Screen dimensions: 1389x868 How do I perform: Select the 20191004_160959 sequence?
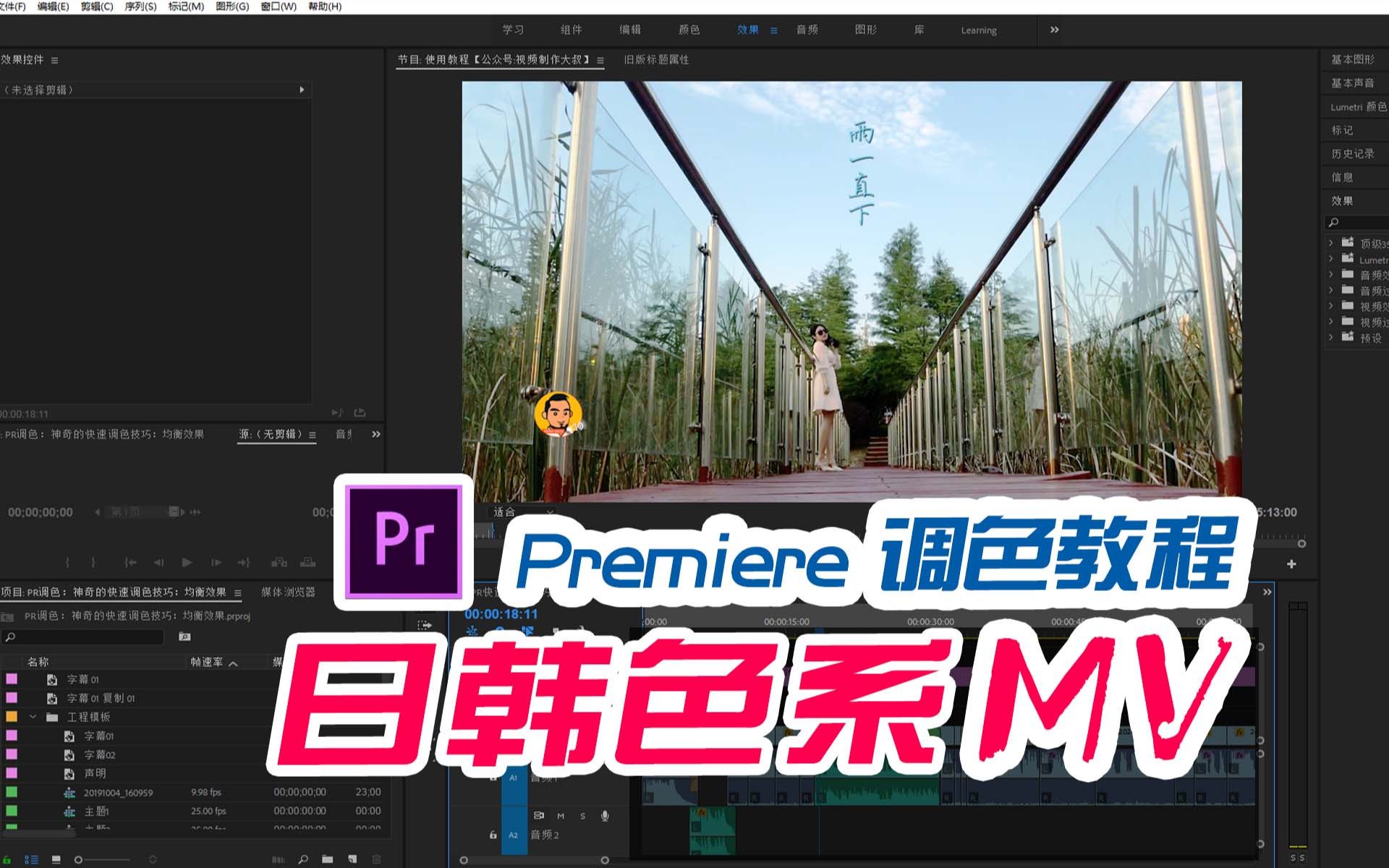(118, 793)
